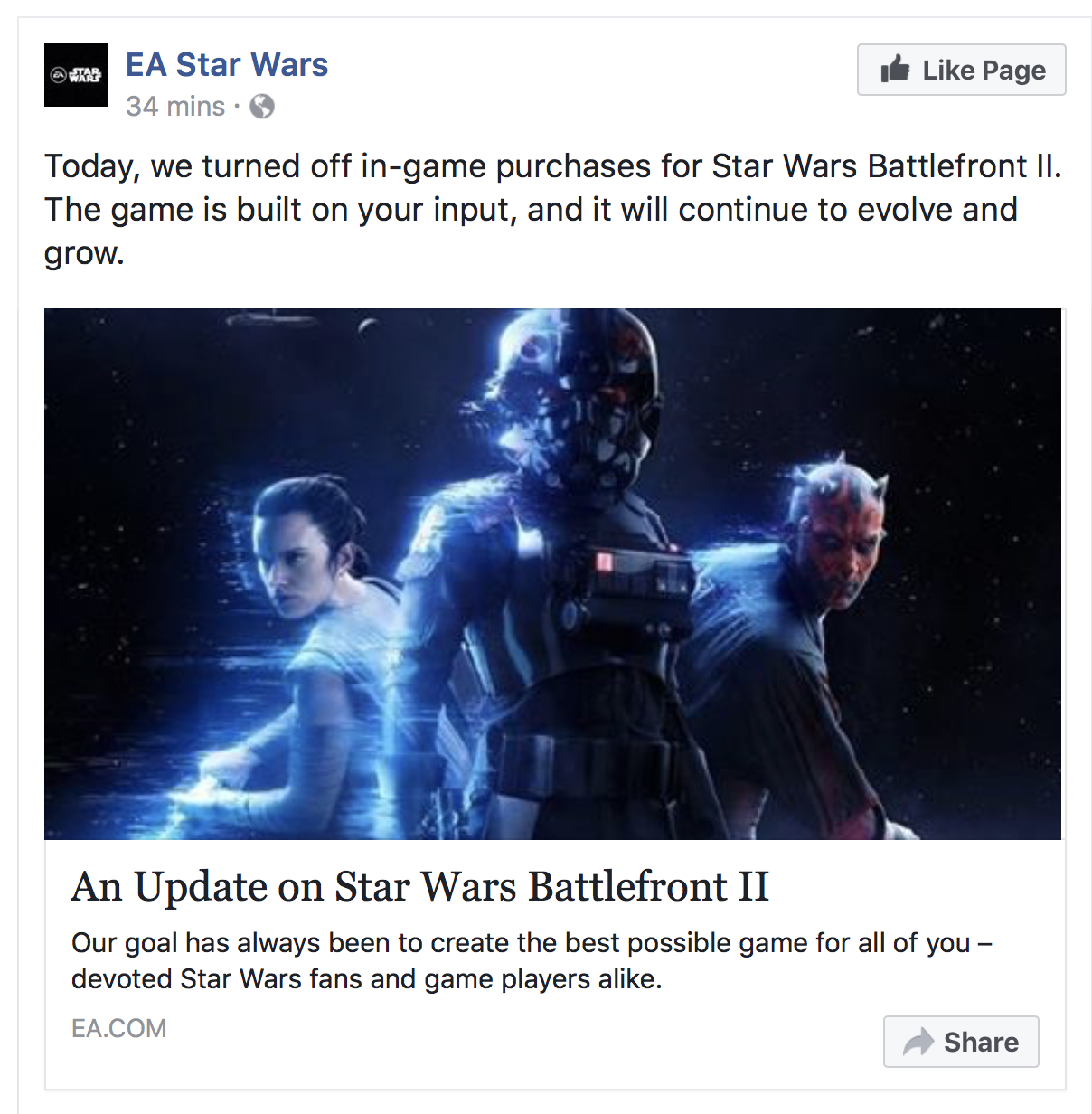The width and height of the screenshot is (1092, 1114).
Task: Click the post text about in-game purchases
Action: point(552,210)
